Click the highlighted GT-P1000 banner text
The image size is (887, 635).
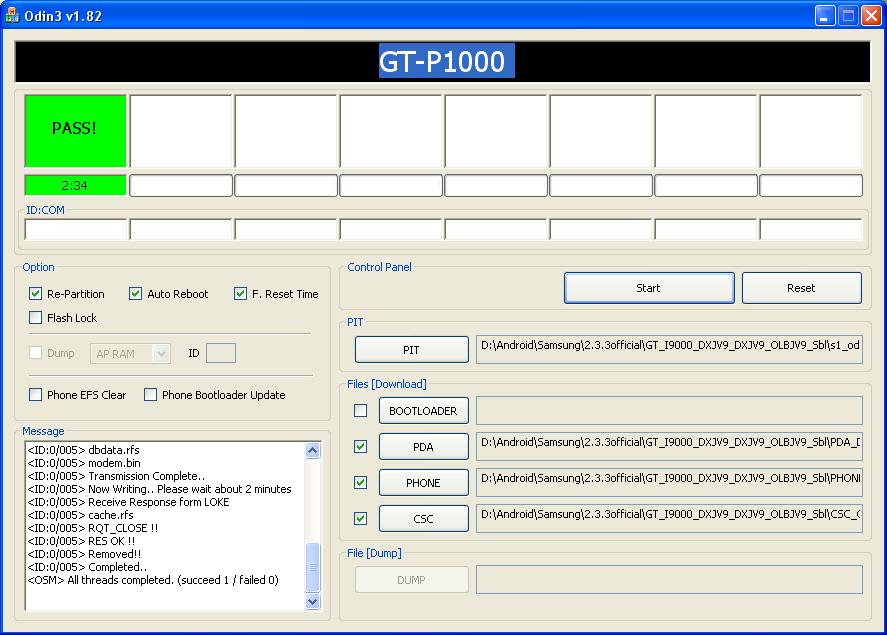[x=446, y=61]
